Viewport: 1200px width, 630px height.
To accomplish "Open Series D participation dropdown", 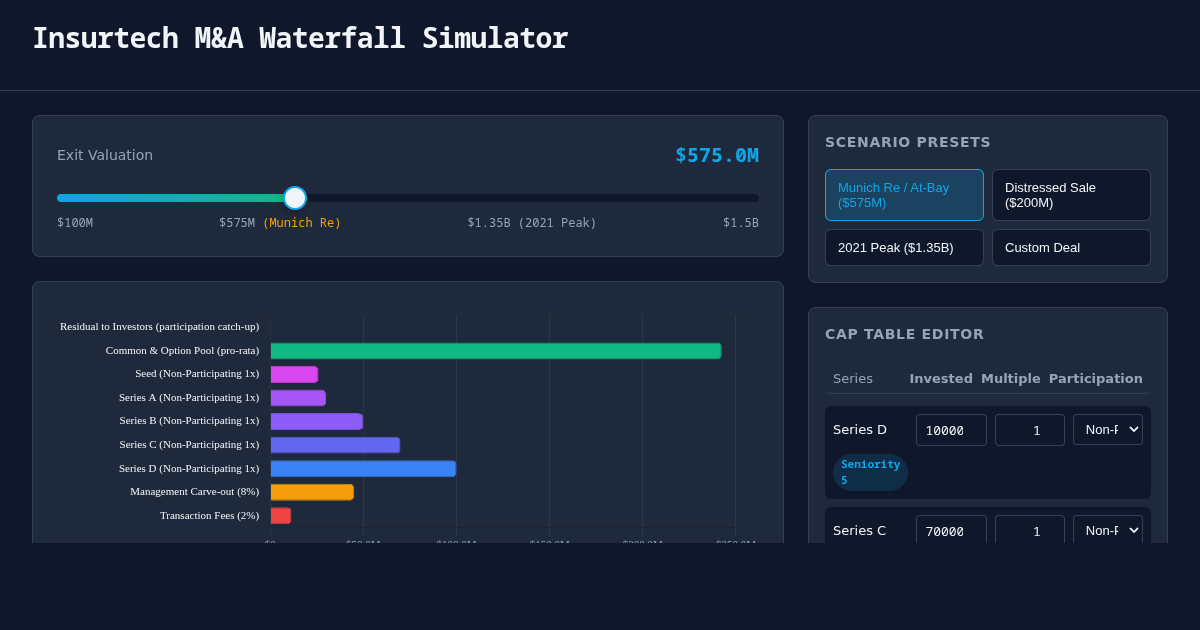I will tap(1108, 430).
